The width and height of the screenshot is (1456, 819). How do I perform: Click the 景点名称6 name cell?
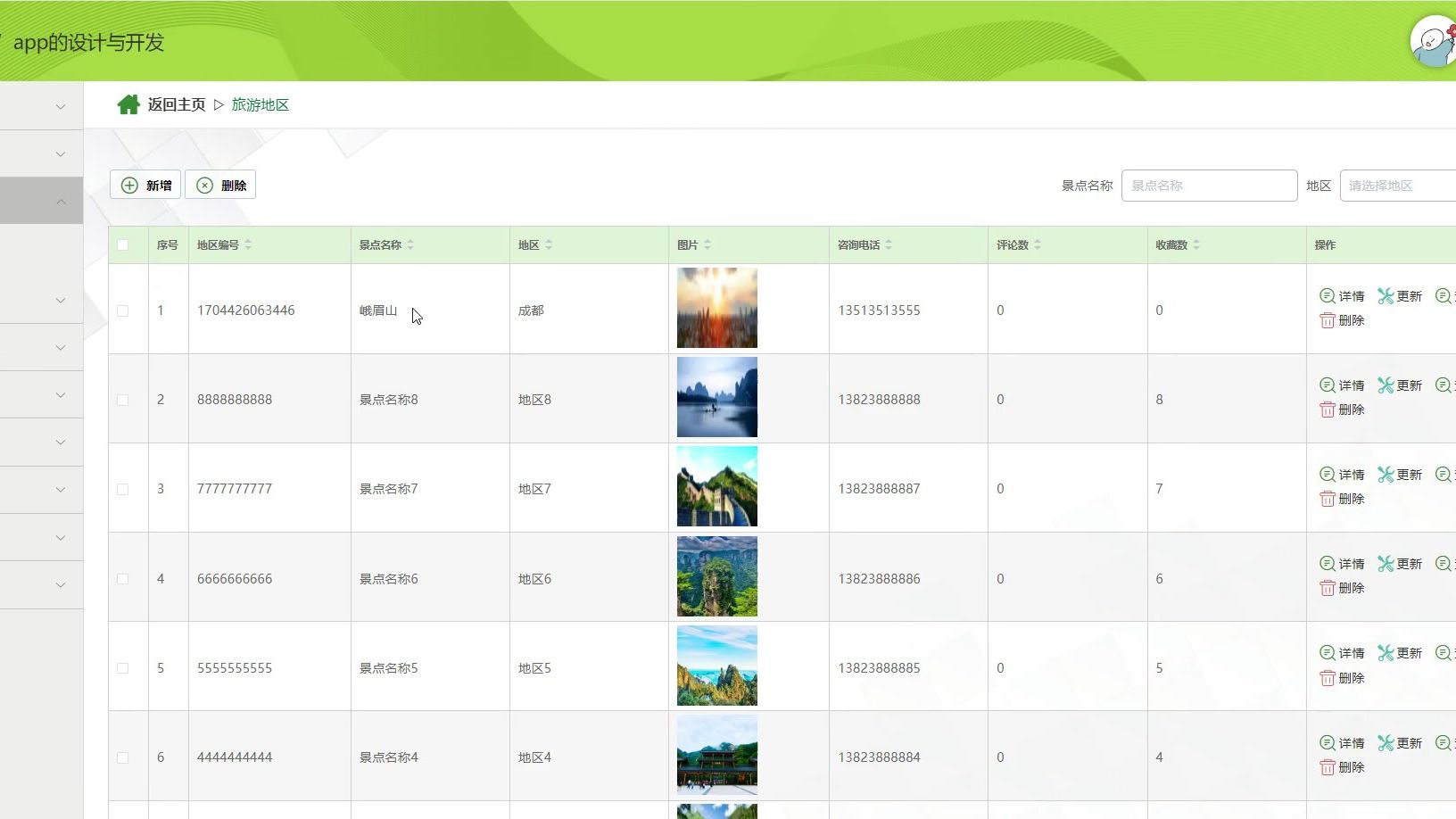389,579
